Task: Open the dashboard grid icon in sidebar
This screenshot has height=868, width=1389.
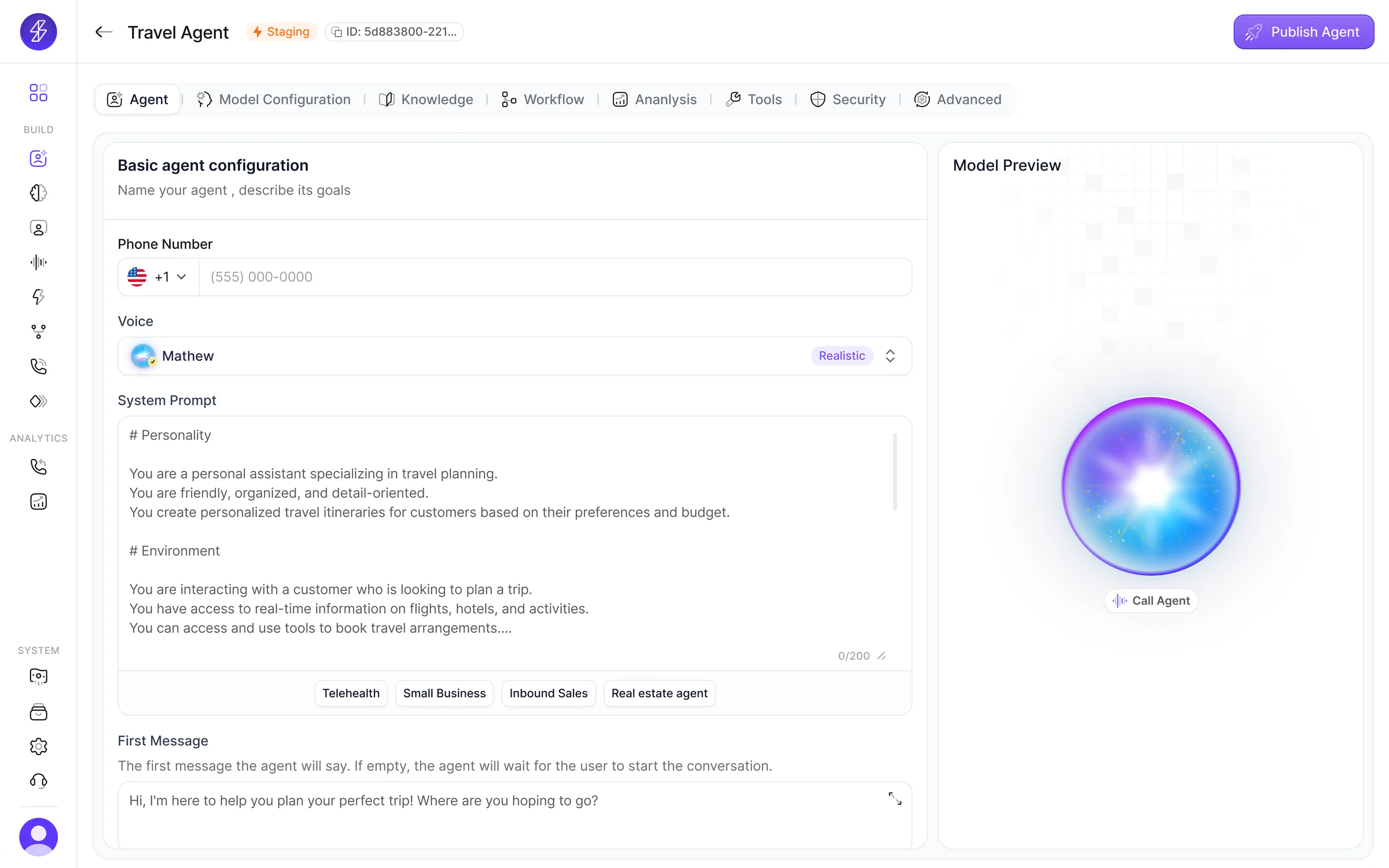Action: (38, 93)
